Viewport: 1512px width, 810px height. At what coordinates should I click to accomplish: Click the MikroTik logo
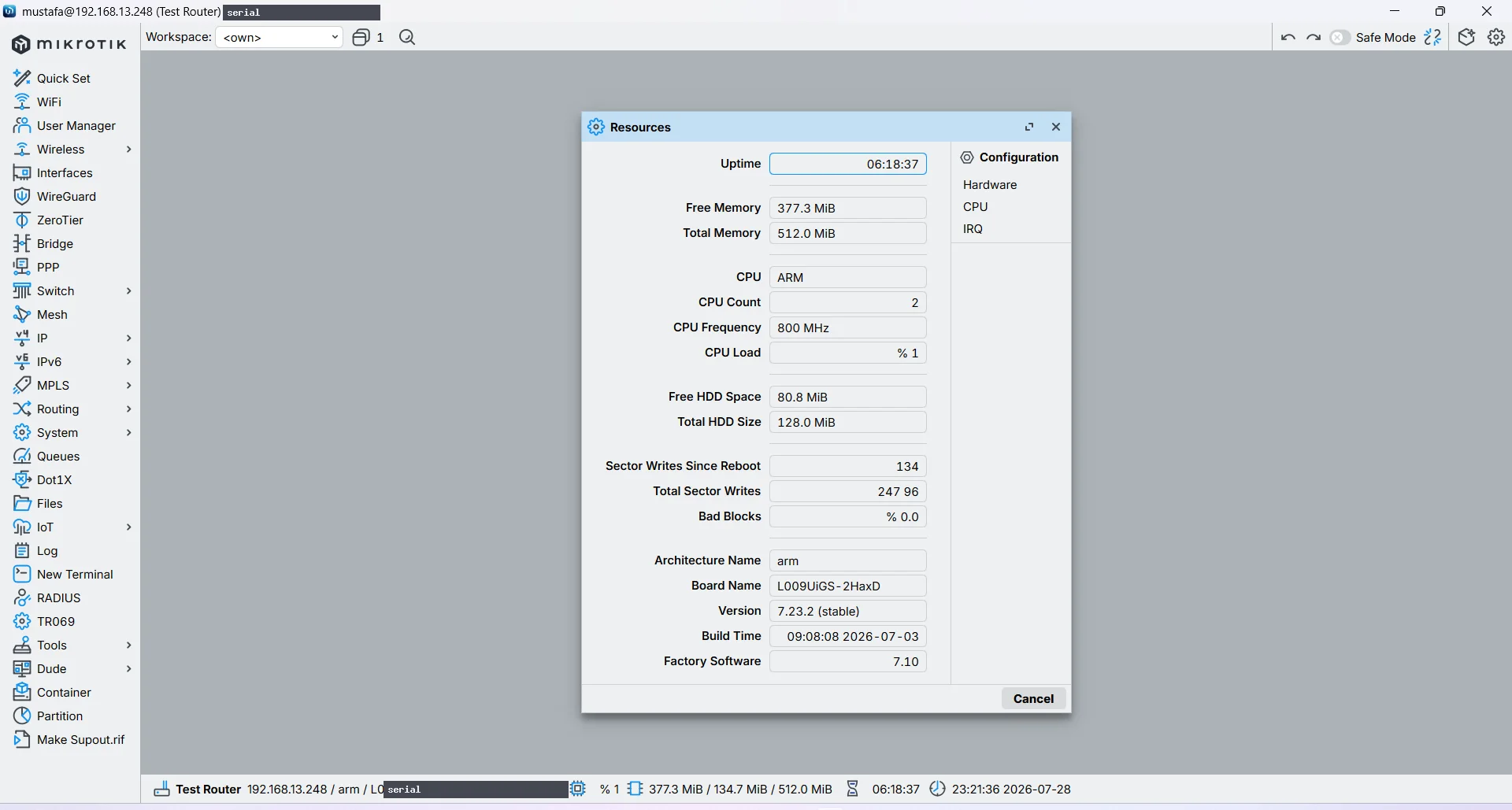(x=69, y=44)
